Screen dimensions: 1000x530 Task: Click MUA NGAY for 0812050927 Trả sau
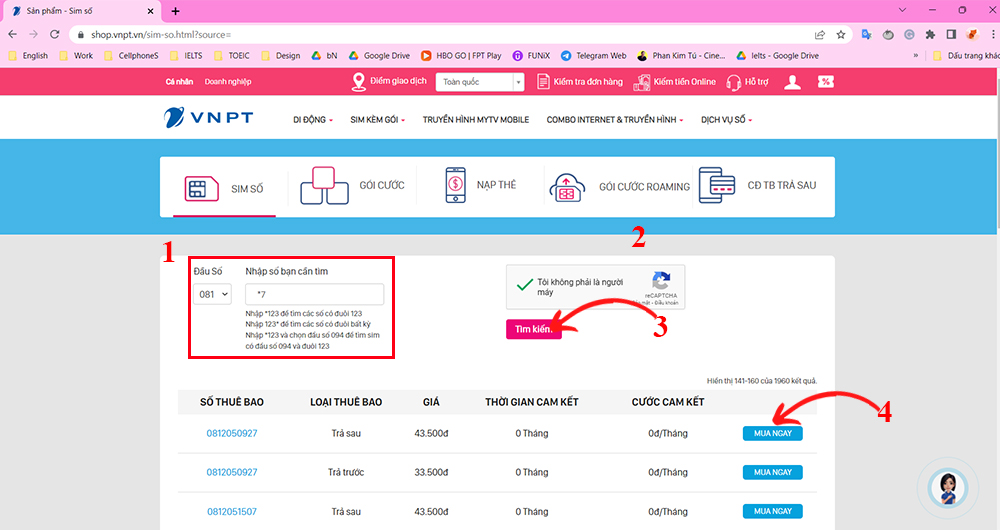[772, 433]
